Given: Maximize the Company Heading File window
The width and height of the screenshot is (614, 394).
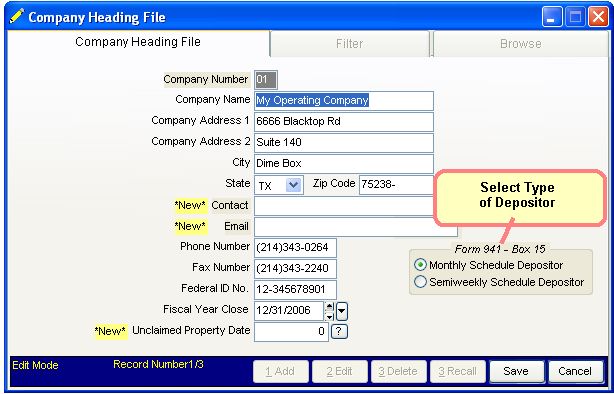Looking at the screenshot, I should click(x=575, y=17).
